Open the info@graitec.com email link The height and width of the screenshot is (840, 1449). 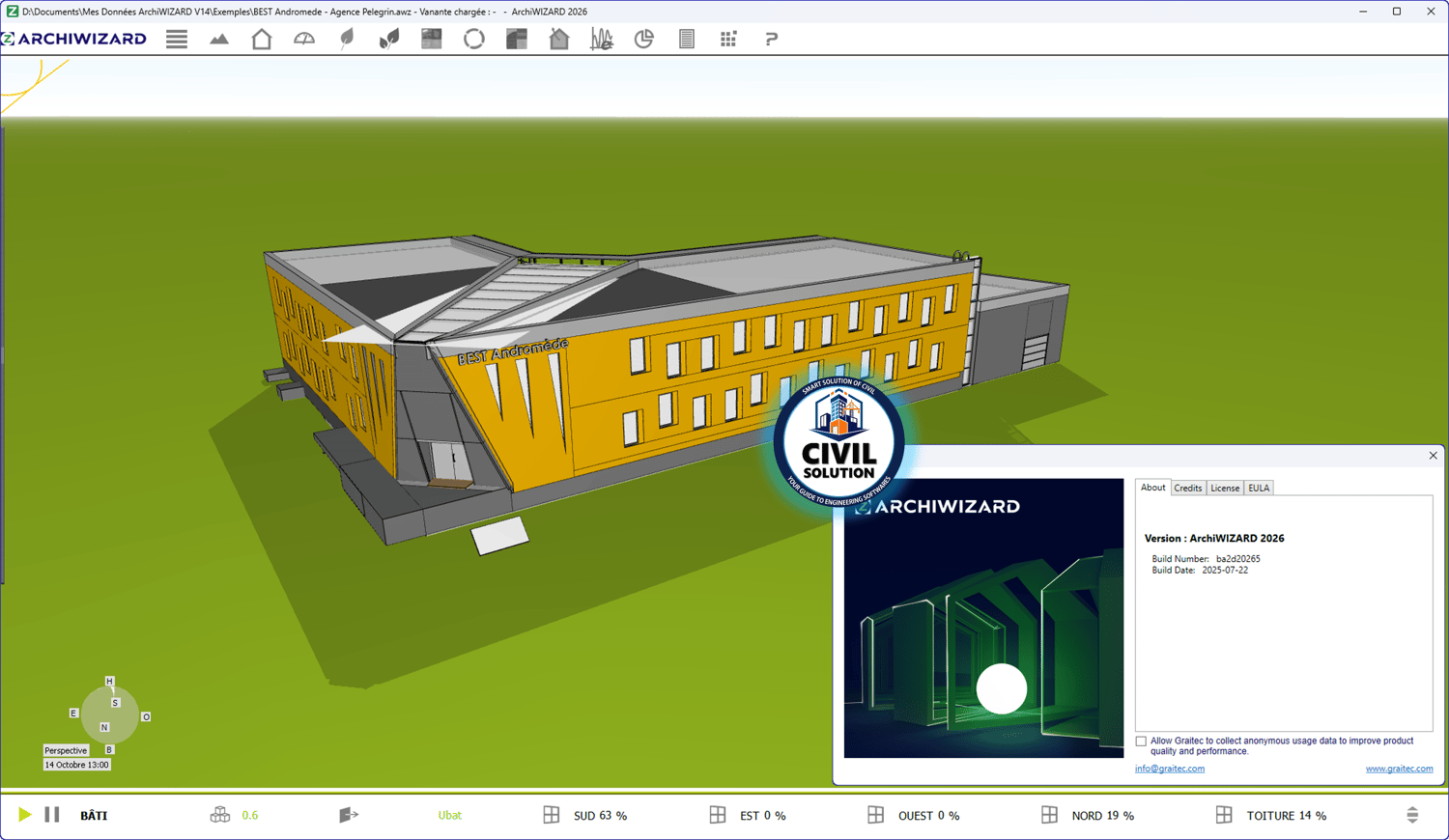(1170, 769)
